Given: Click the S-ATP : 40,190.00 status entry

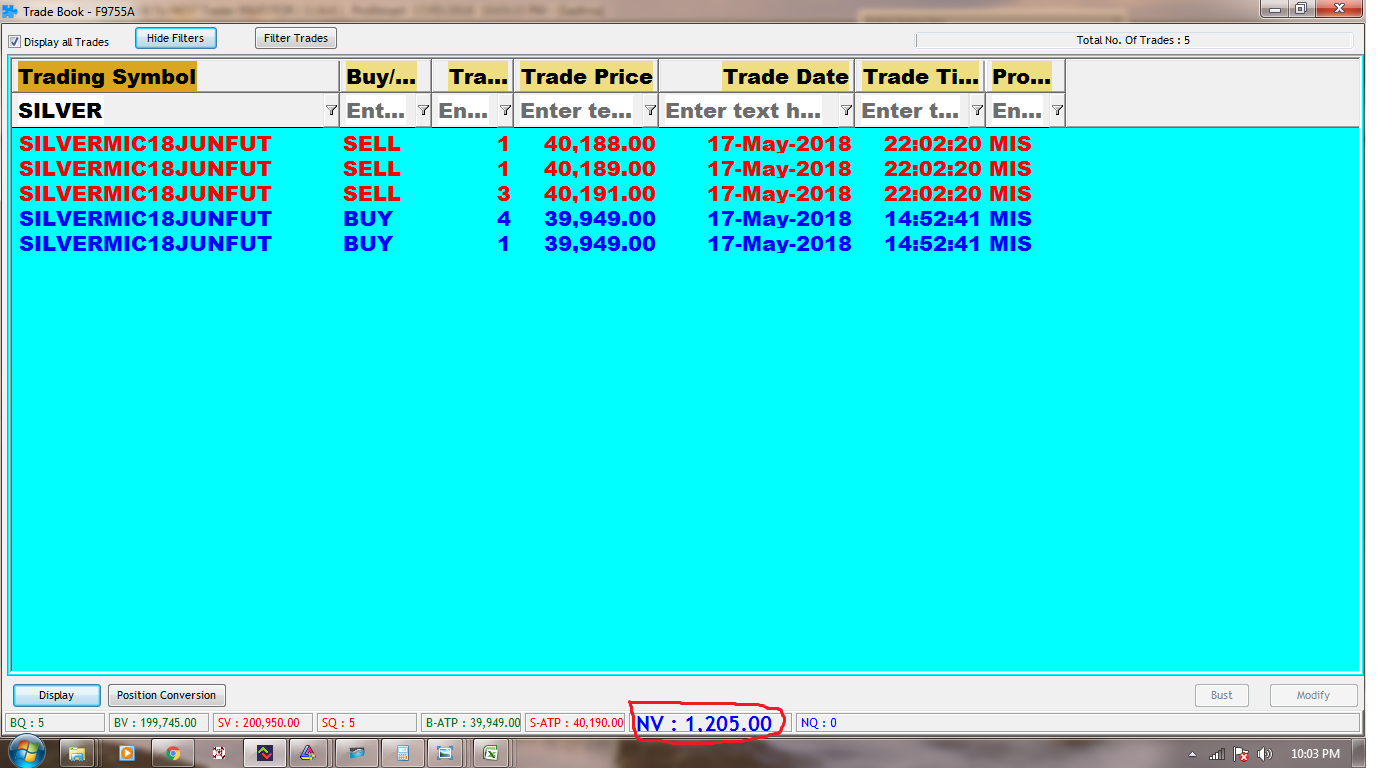Looking at the screenshot, I should click(575, 722).
